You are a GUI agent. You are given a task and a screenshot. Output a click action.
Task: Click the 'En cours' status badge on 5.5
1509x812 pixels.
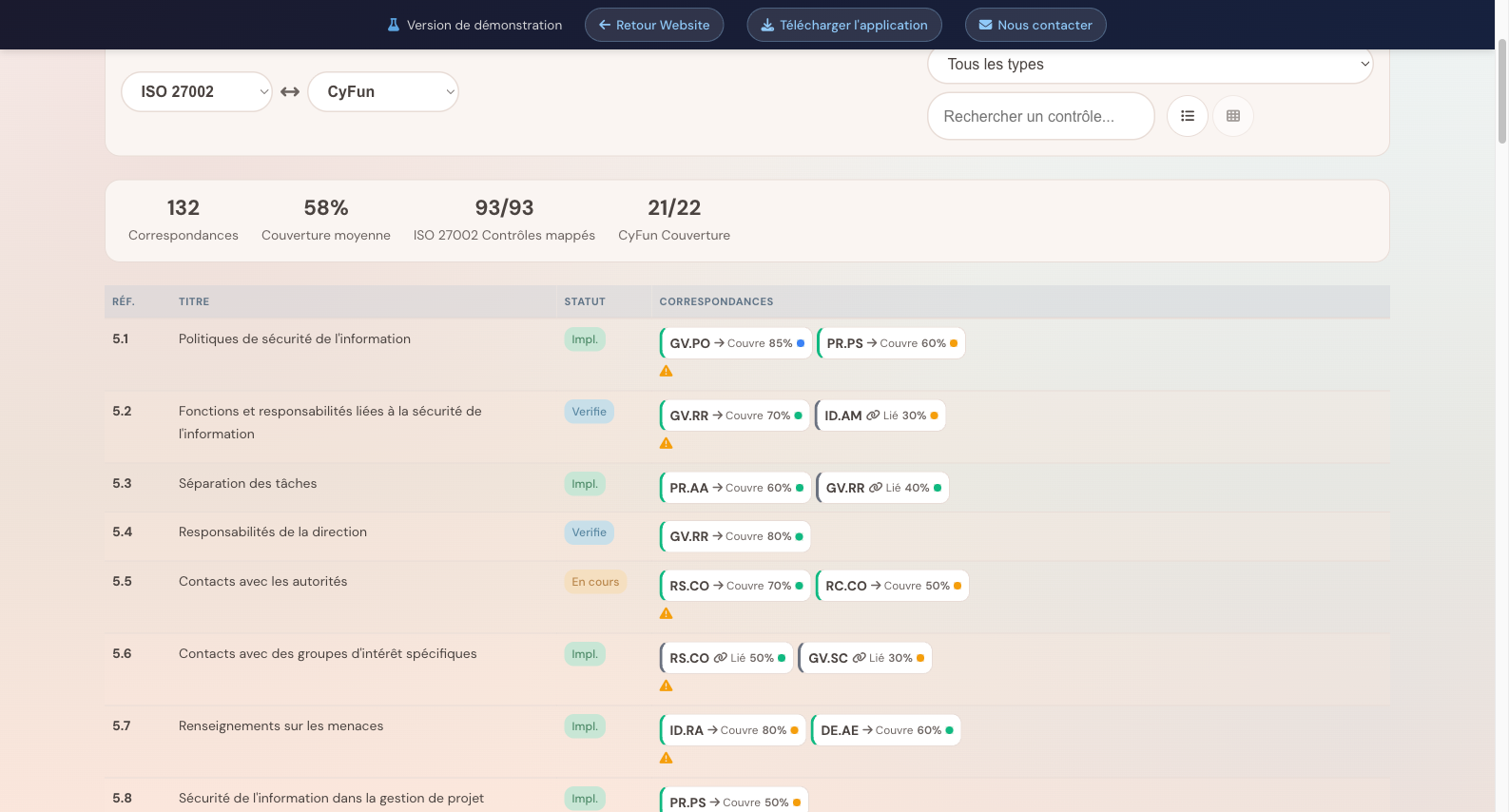595,582
